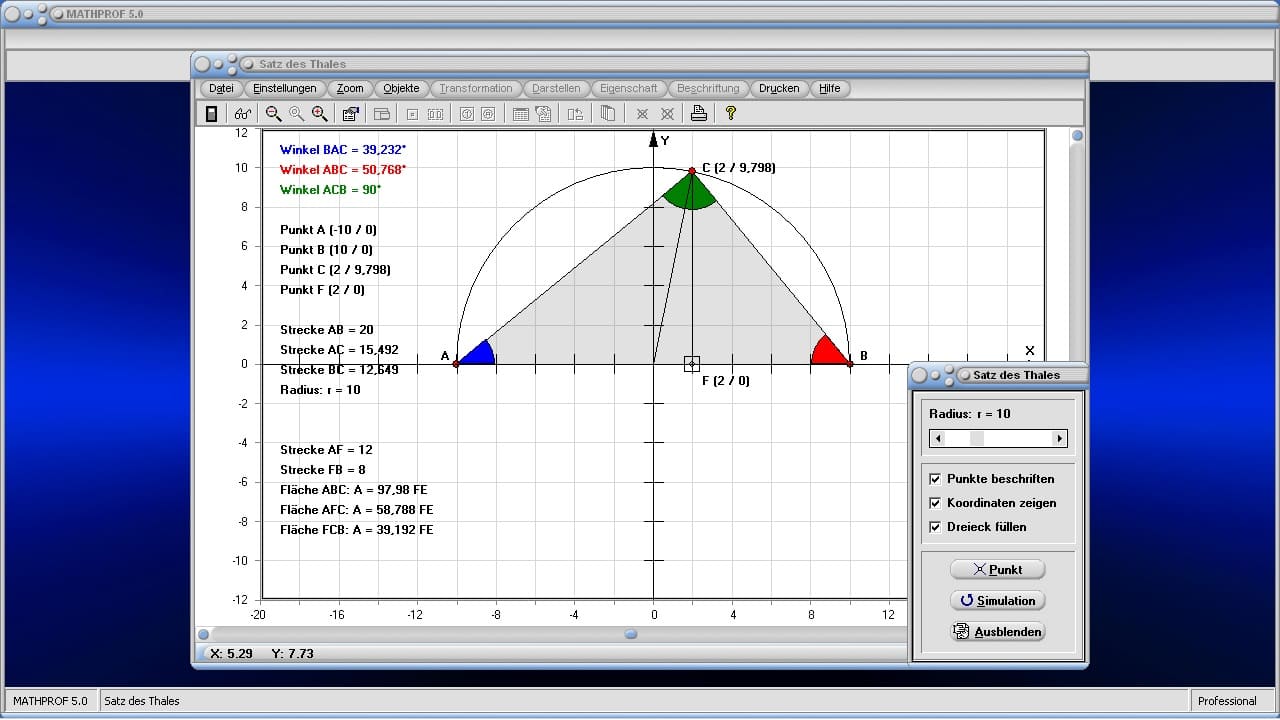Click the table grid toolbar icon
The image size is (1280, 720).
click(x=520, y=114)
